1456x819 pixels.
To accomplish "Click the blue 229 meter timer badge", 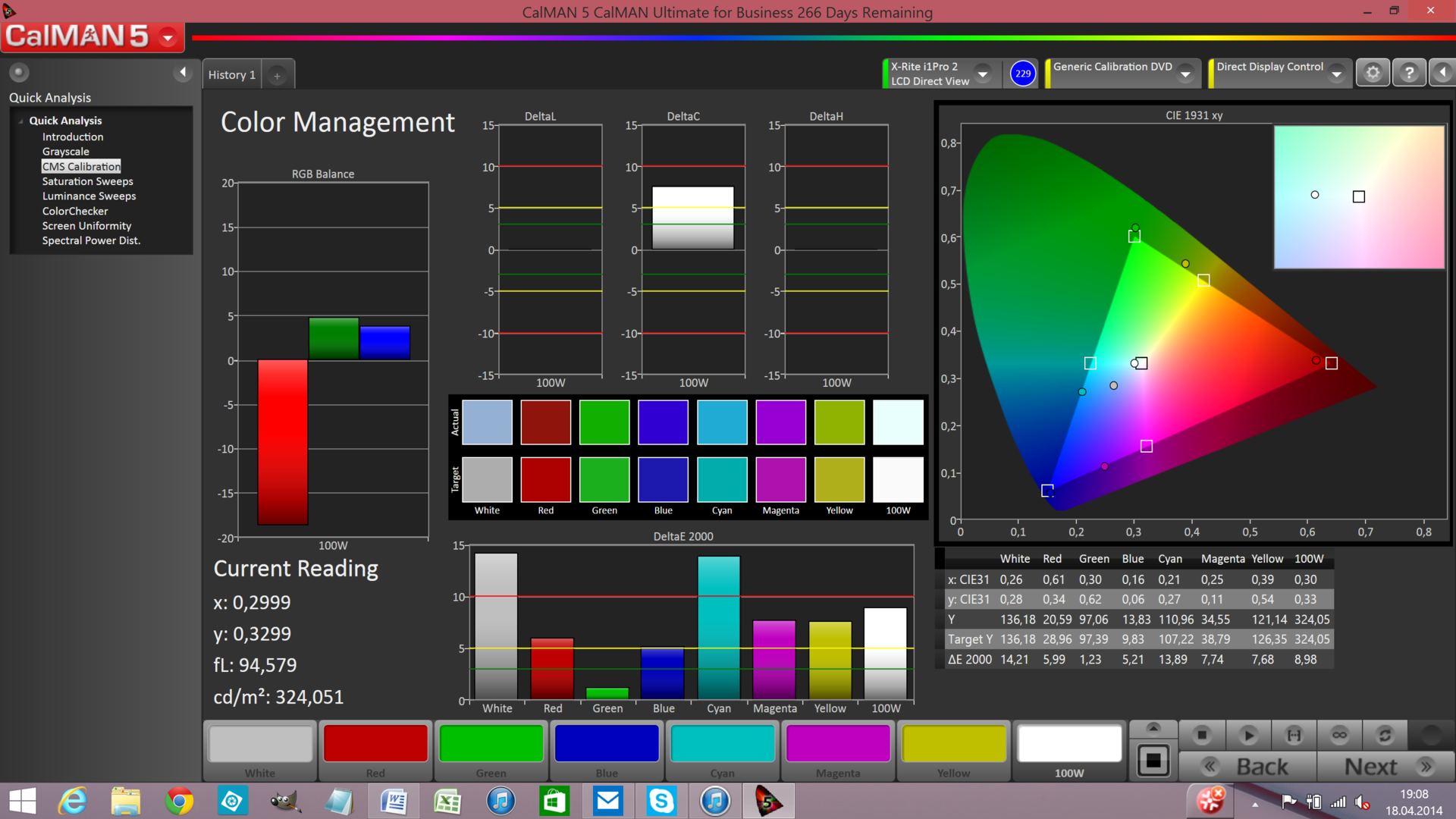I will pos(1023,74).
